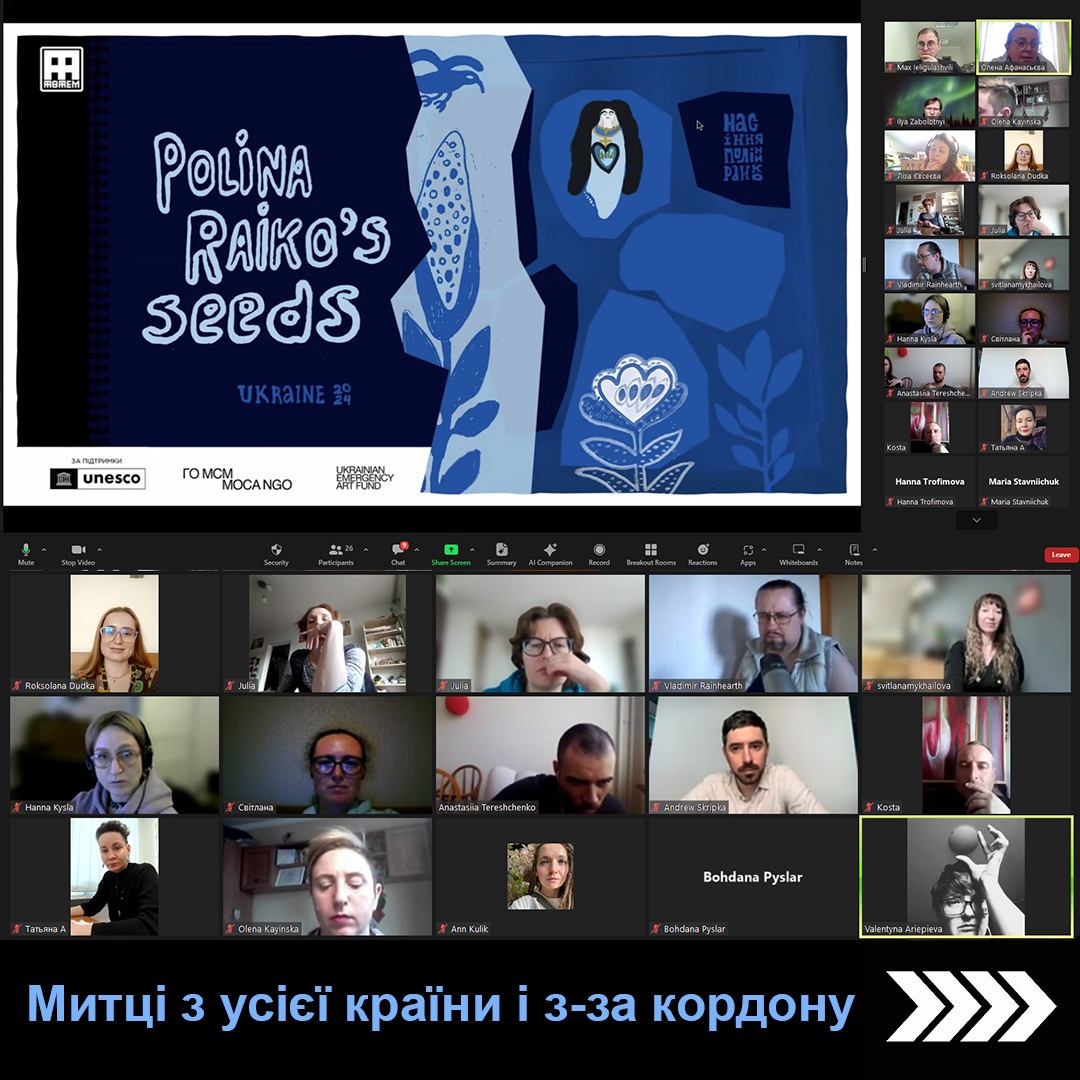Mute the microphone in Zoom toolbar
The width and height of the screenshot is (1080, 1080).
pos(26,551)
